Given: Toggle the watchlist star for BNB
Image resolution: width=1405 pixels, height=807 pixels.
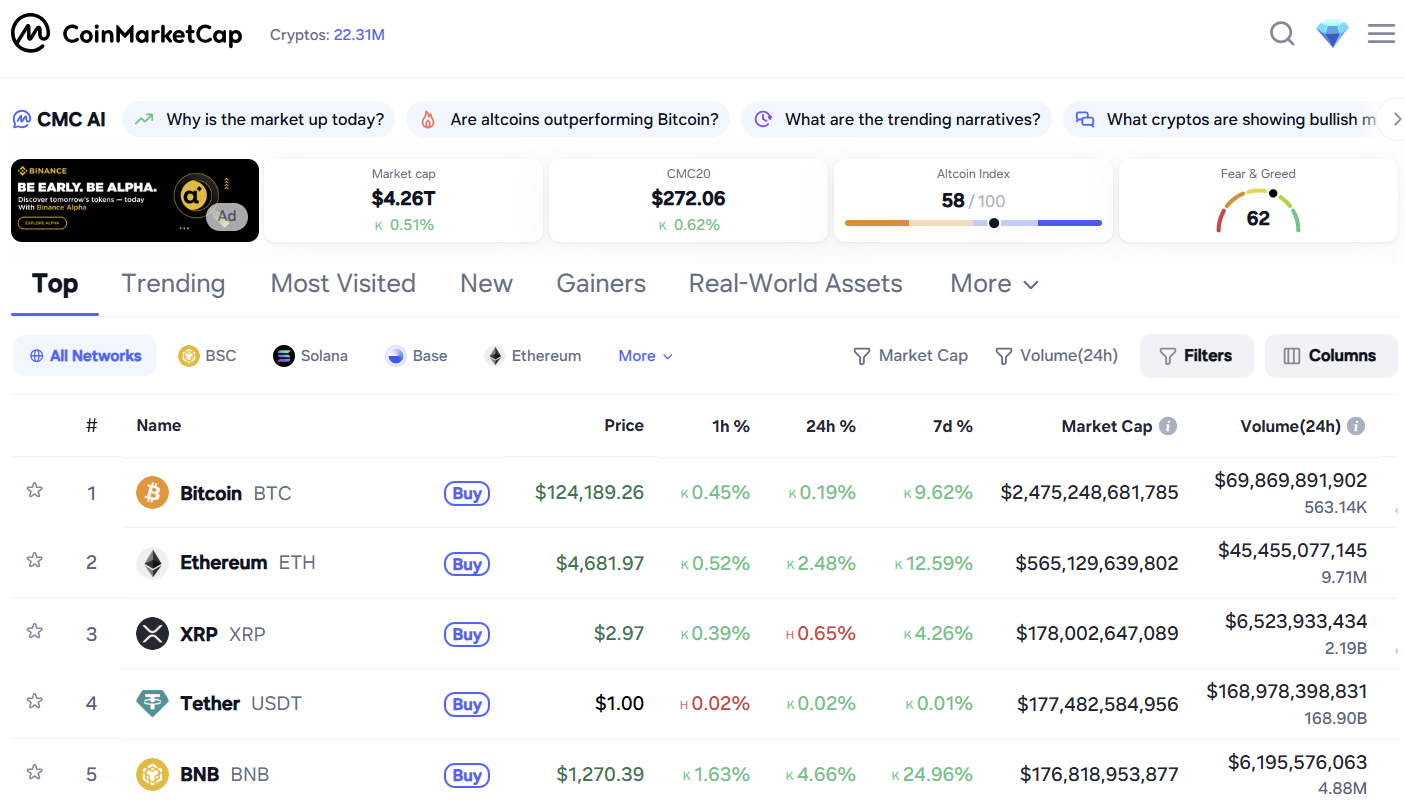Looking at the screenshot, I should click(35, 772).
